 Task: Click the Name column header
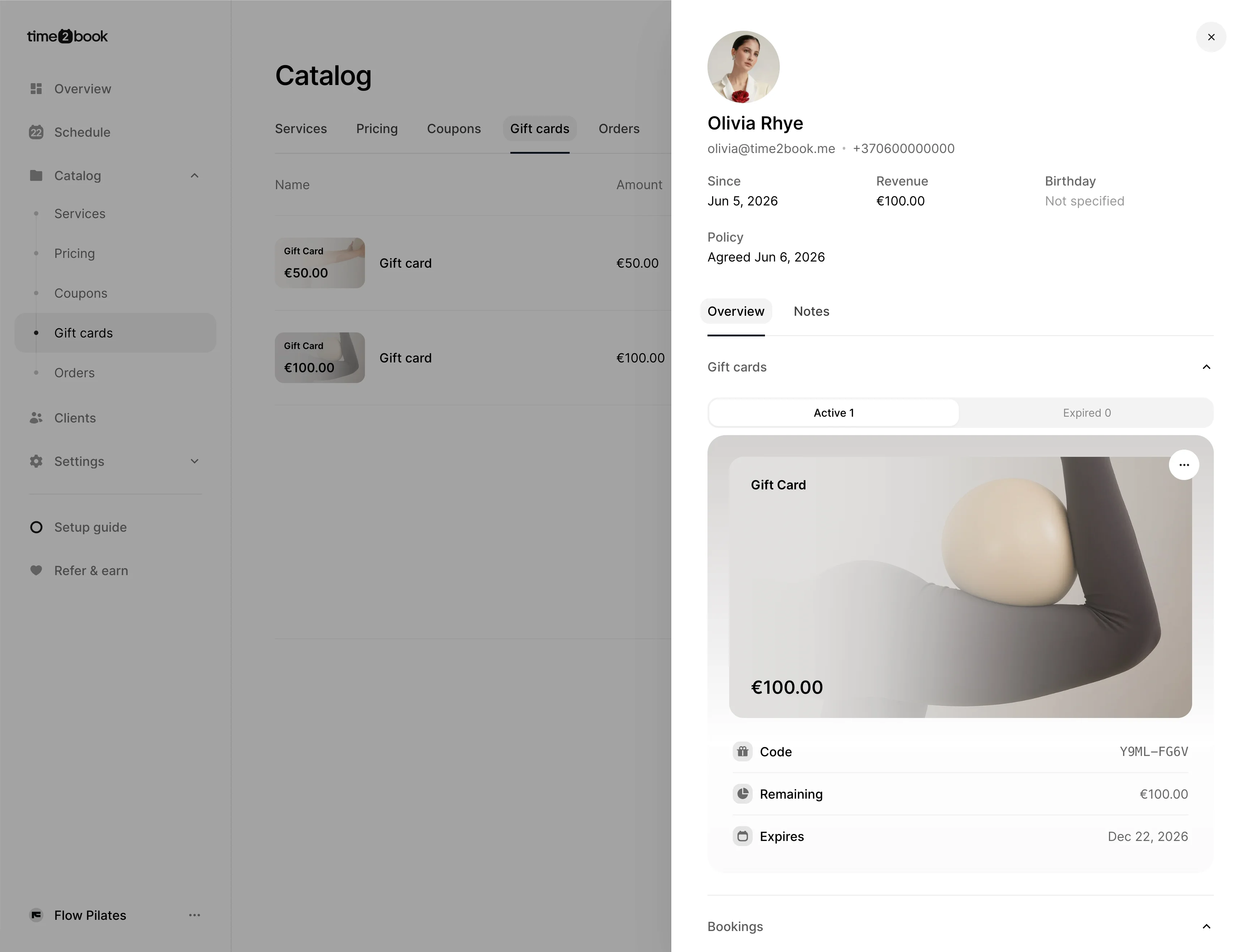tap(292, 185)
